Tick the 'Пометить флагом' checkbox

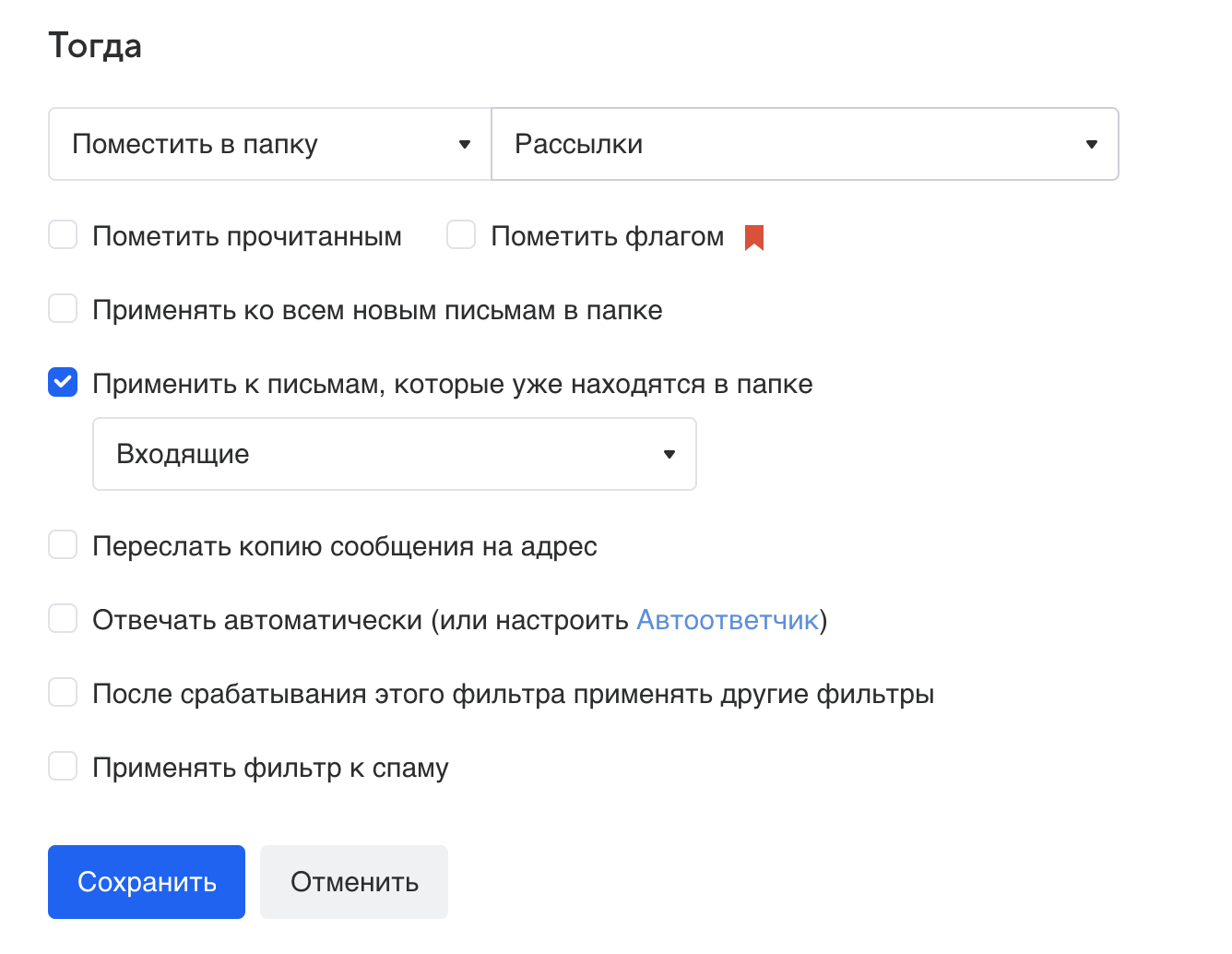(x=461, y=235)
